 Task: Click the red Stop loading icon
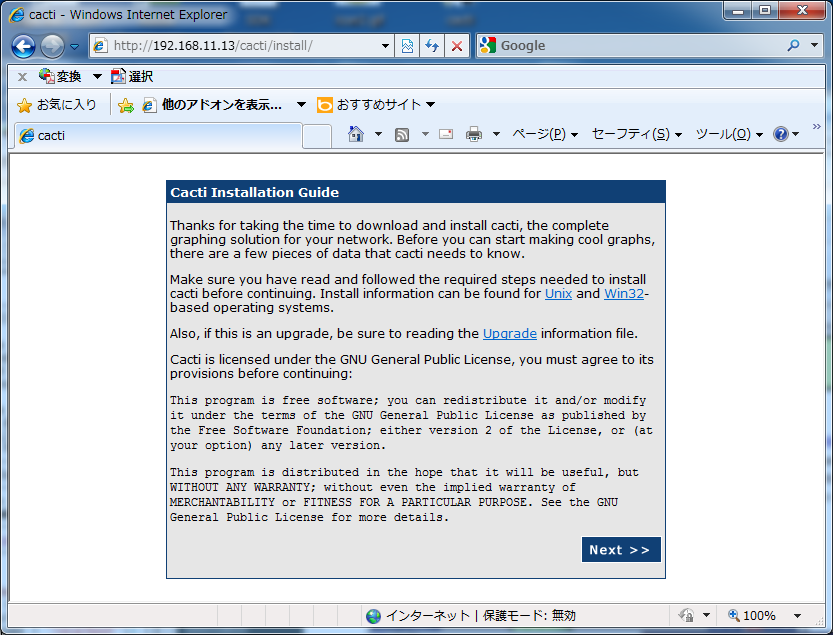pyautogui.click(x=457, y=46)
